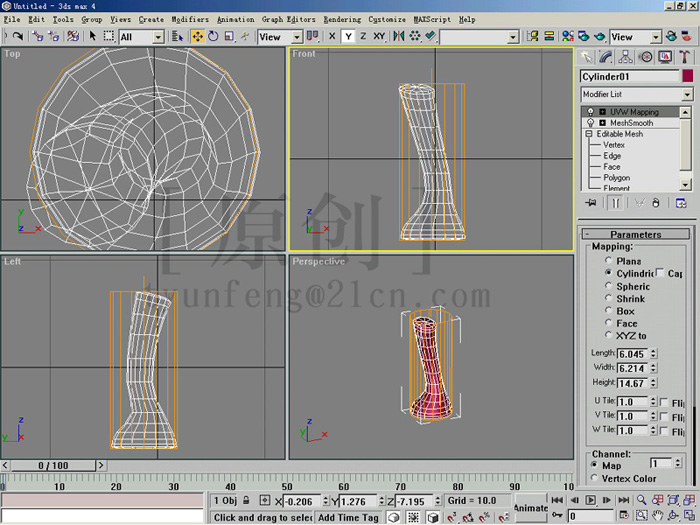The width and height of the screenshot is (700, 525).
Task: Click the Add Time Tag button
Action: (348, 517)
